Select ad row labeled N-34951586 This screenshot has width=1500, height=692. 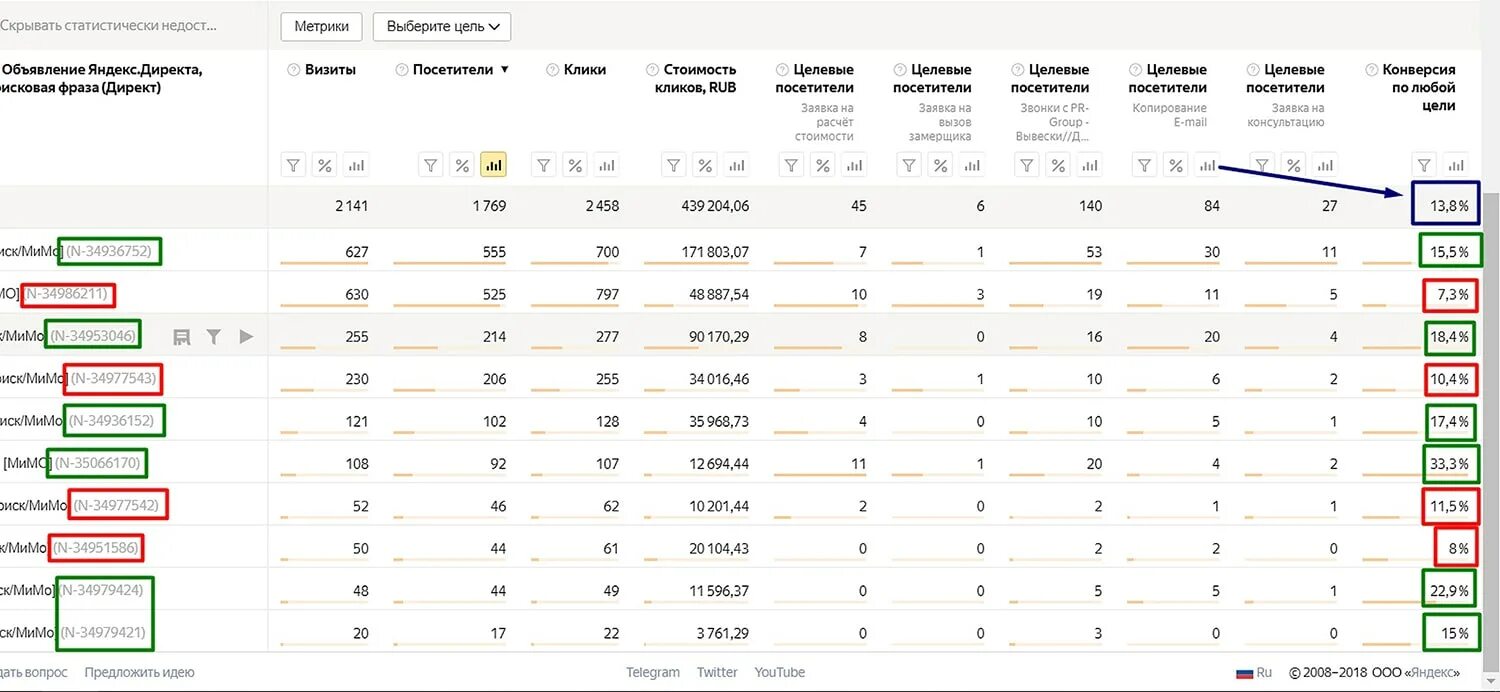[96, 547]
